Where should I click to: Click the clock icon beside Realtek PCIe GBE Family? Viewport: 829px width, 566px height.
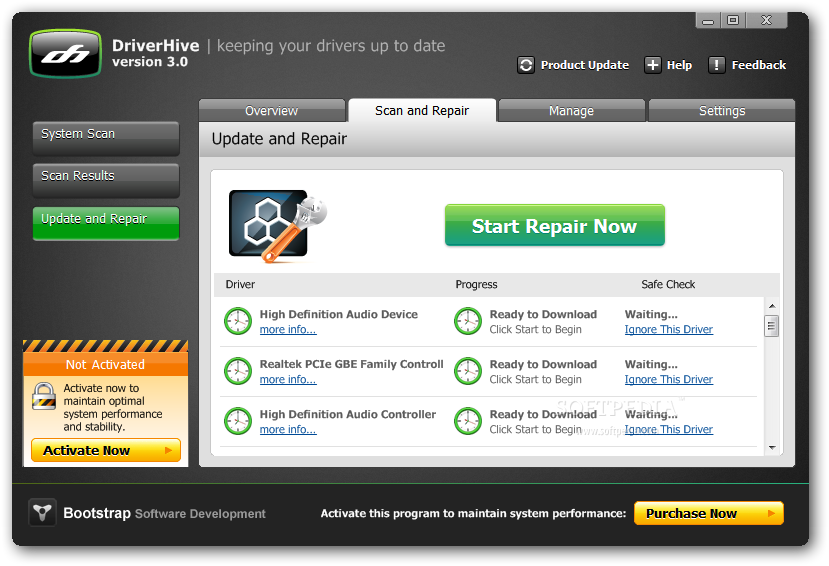238,371
